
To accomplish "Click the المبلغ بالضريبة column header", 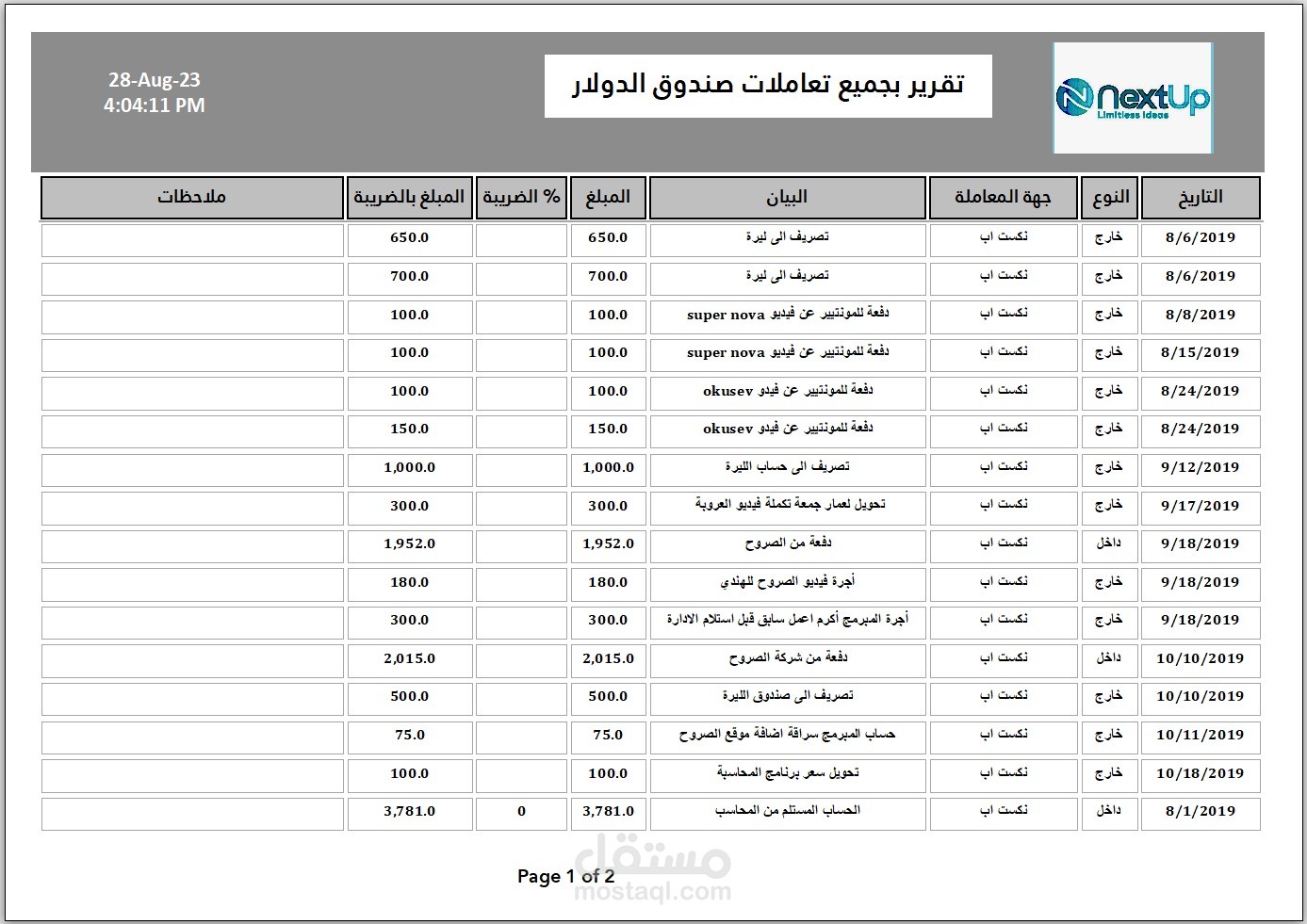I will [x=409, y=198].
